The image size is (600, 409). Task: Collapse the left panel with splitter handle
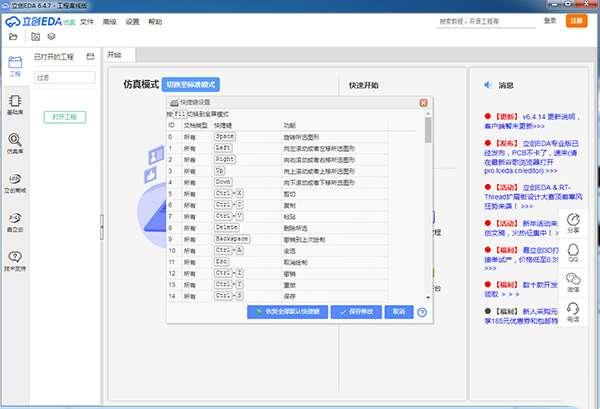102,227
